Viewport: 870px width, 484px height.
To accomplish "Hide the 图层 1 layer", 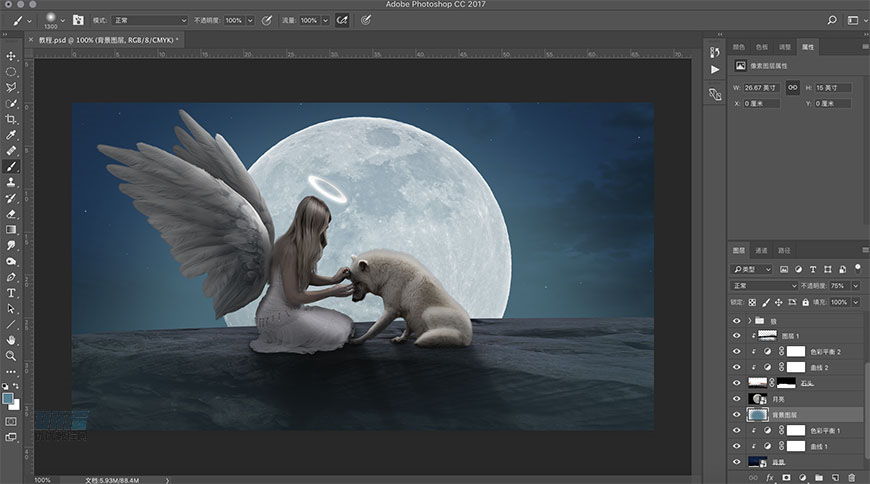I will click(x=736, y=336).
